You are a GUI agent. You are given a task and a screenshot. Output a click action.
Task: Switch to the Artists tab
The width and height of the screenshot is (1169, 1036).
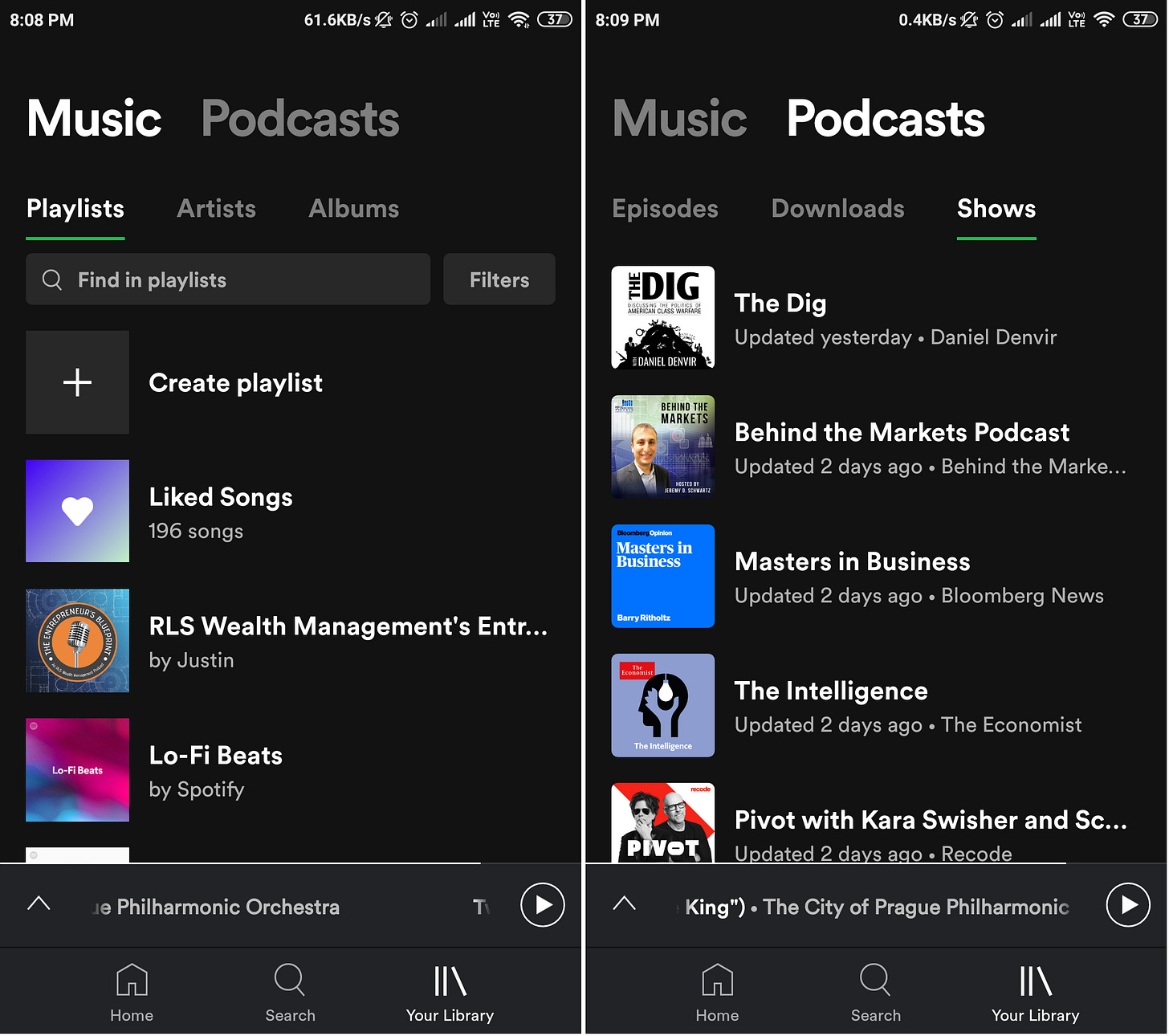point(216,209)
